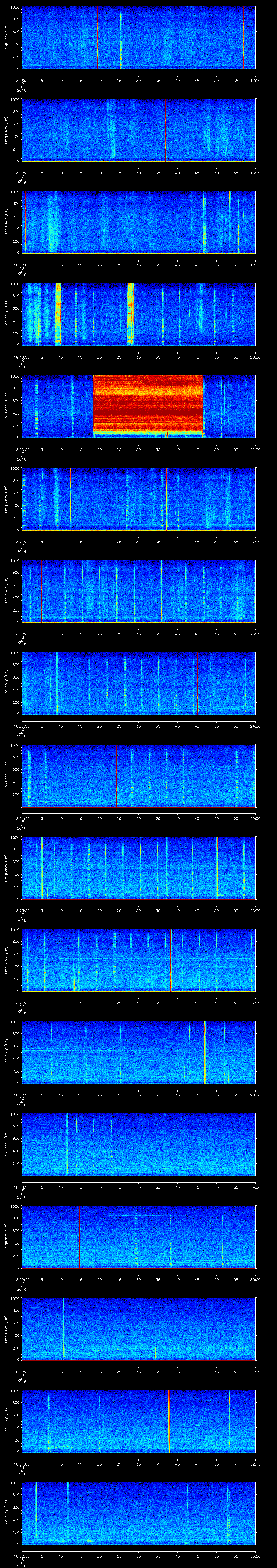Click the vertical line near 37 s in the 18:17 panel
Viewport: 277px width, 1568px height.
click(x=166, y=130)
